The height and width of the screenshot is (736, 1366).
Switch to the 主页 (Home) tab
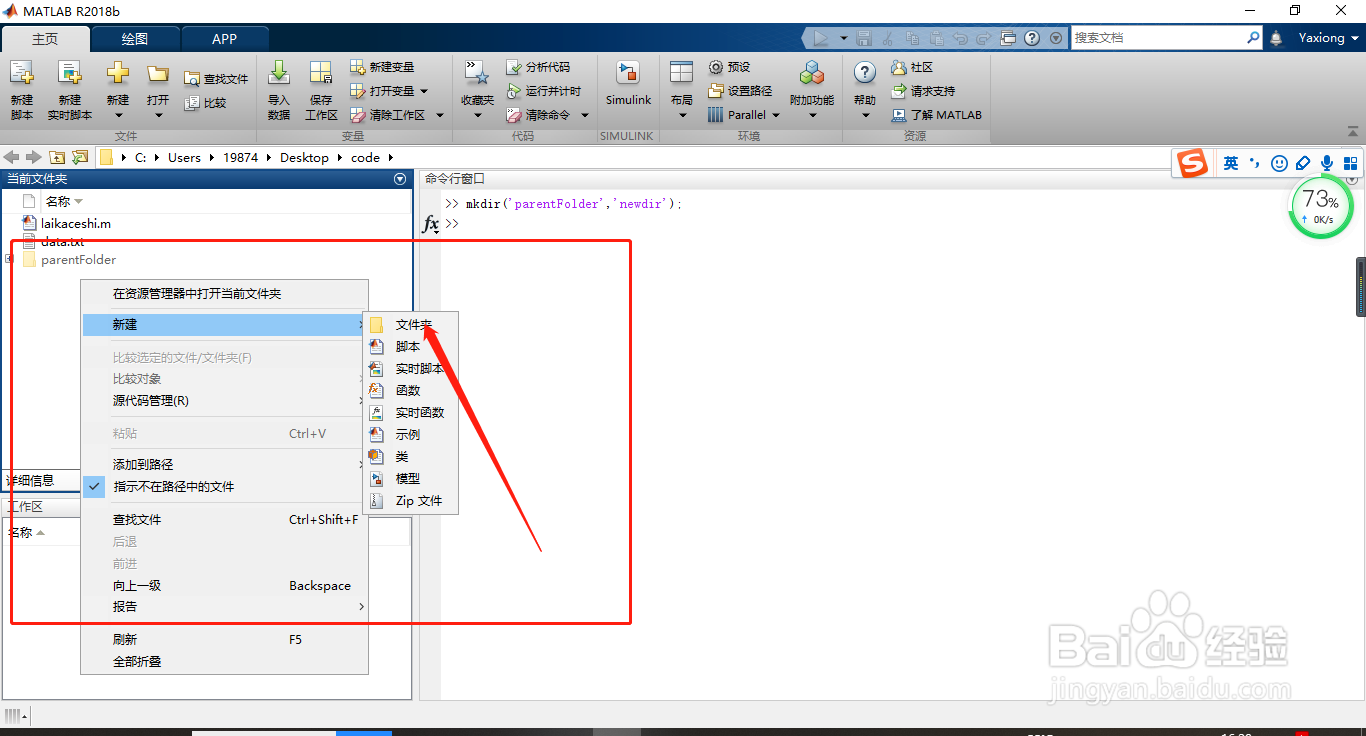click(45, 39)
